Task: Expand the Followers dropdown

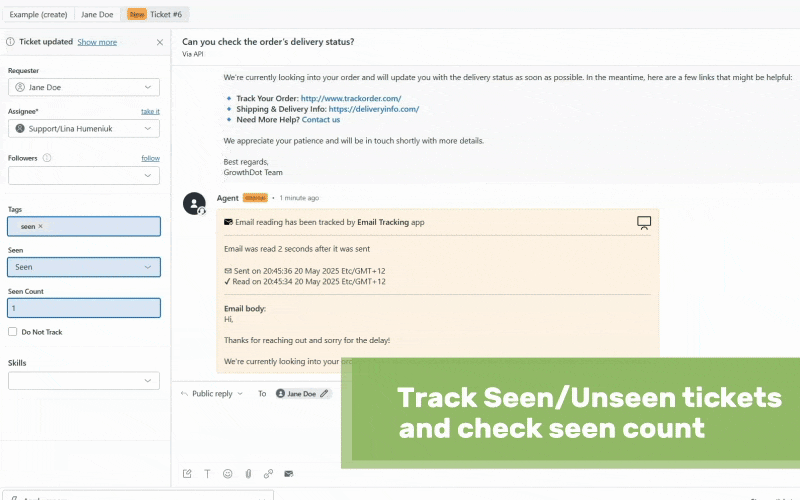Action: point(84,176)
